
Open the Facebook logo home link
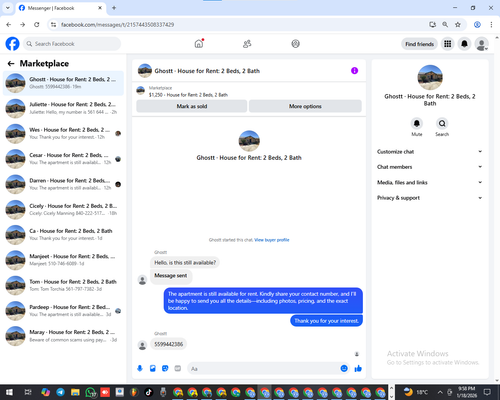(x=12, y=44)
